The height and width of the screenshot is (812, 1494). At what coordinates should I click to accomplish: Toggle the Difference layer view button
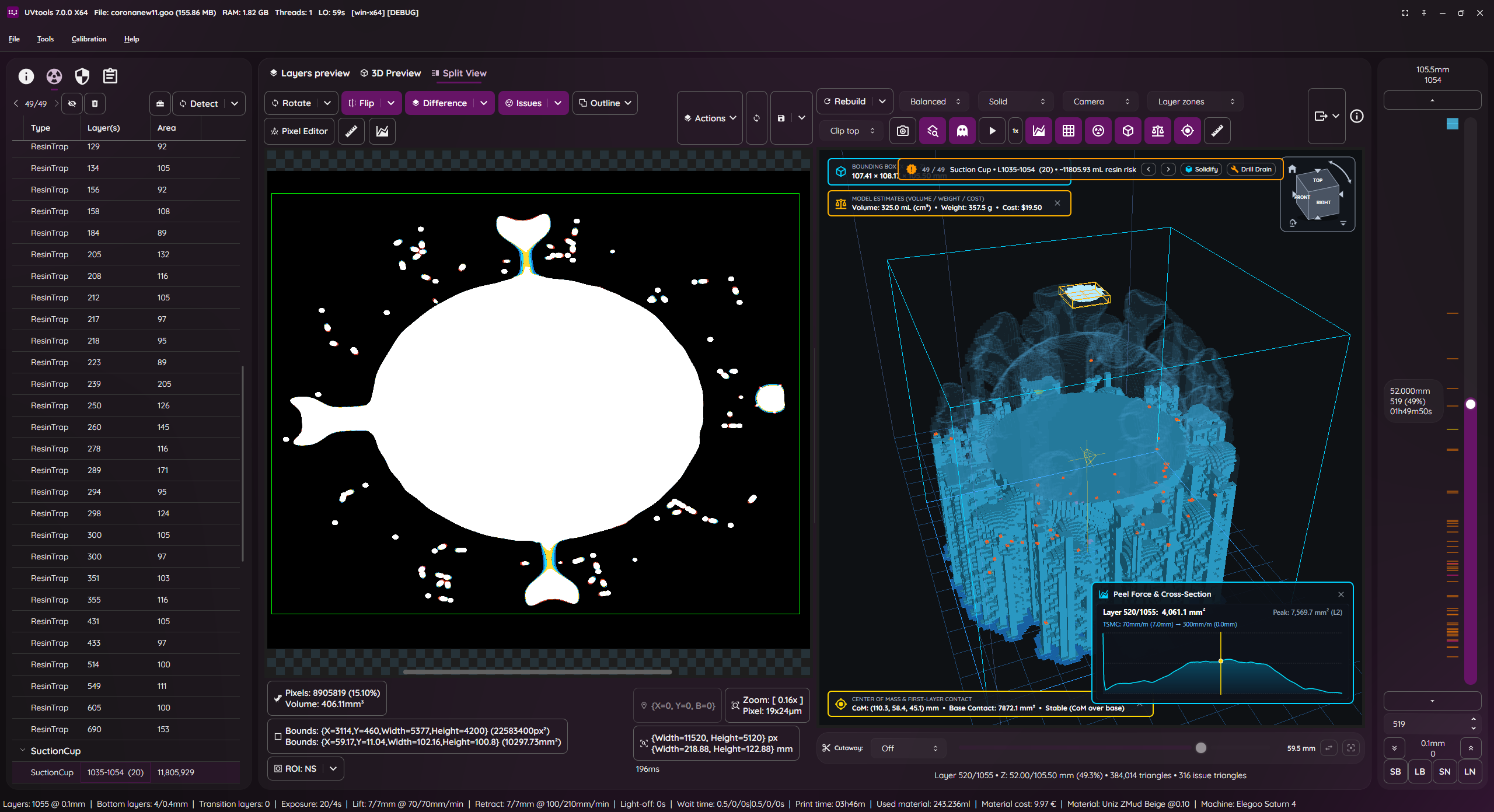tap(440, 103)
